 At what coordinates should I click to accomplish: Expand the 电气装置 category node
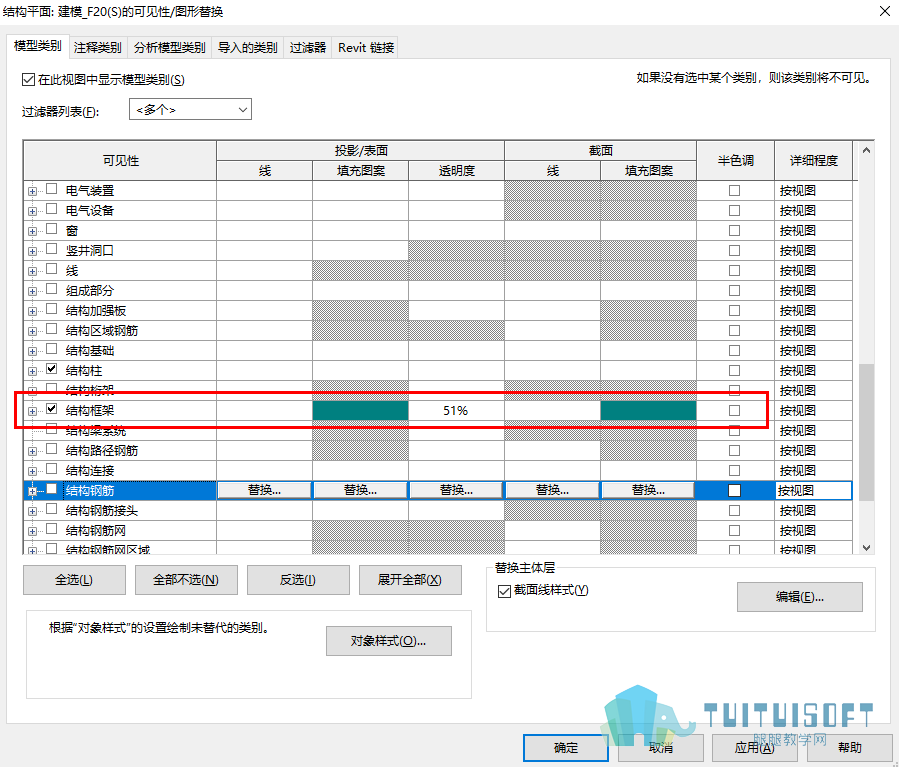(x=32, y=191)
